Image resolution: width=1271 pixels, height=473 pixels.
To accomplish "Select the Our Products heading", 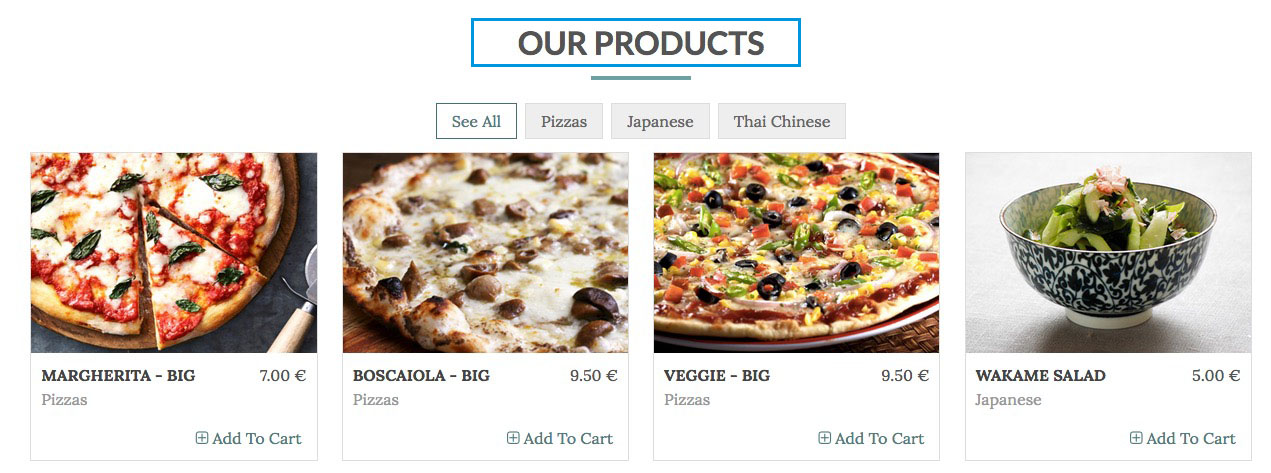I will pos(636,43).
